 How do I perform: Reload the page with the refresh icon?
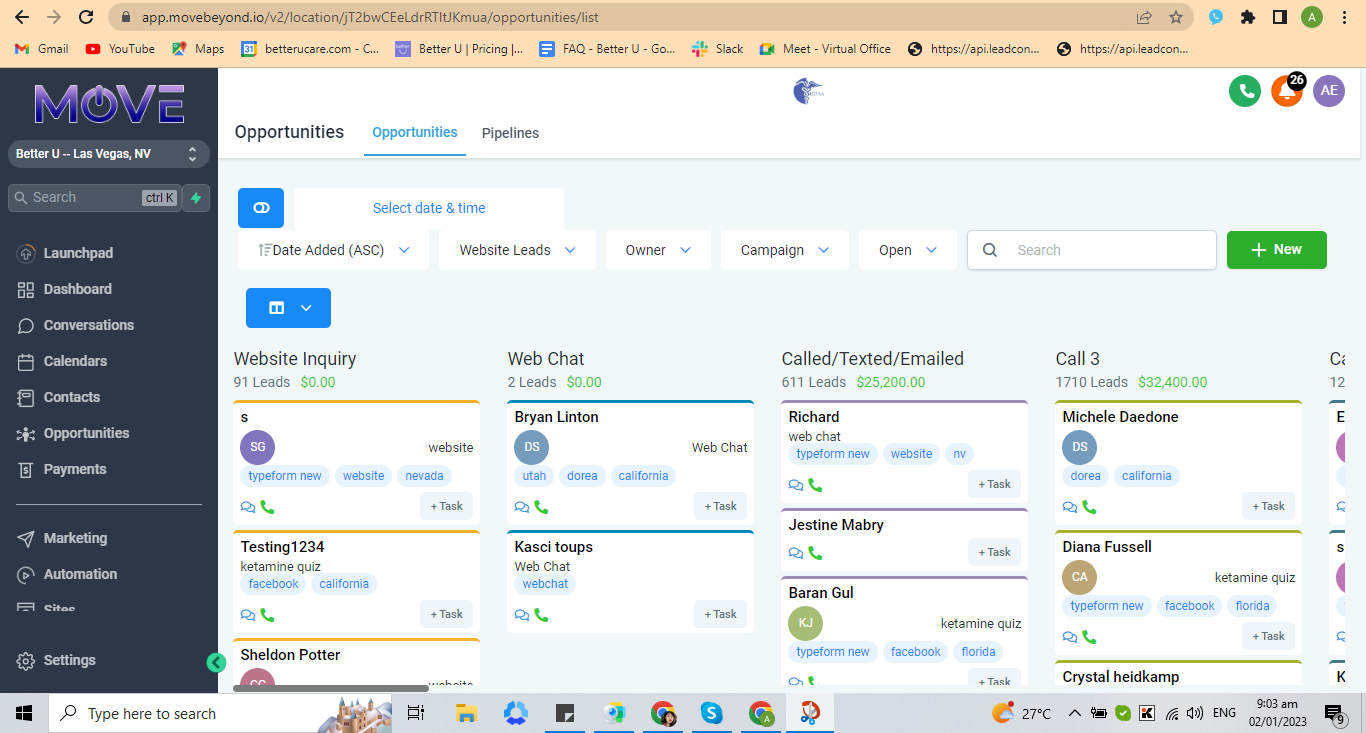[x=86, y=17]
